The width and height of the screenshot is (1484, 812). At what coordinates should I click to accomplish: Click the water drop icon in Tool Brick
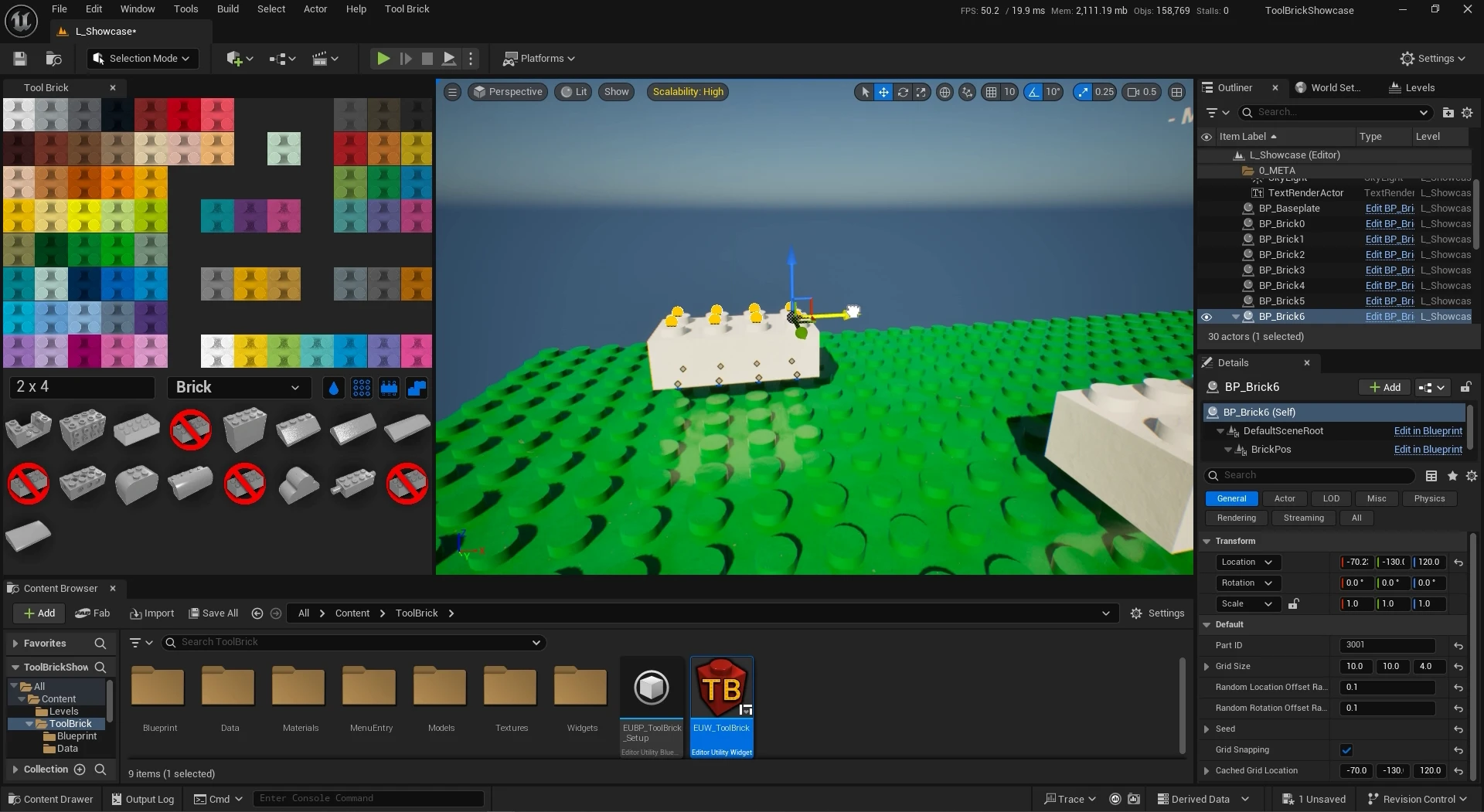point(333,388)
